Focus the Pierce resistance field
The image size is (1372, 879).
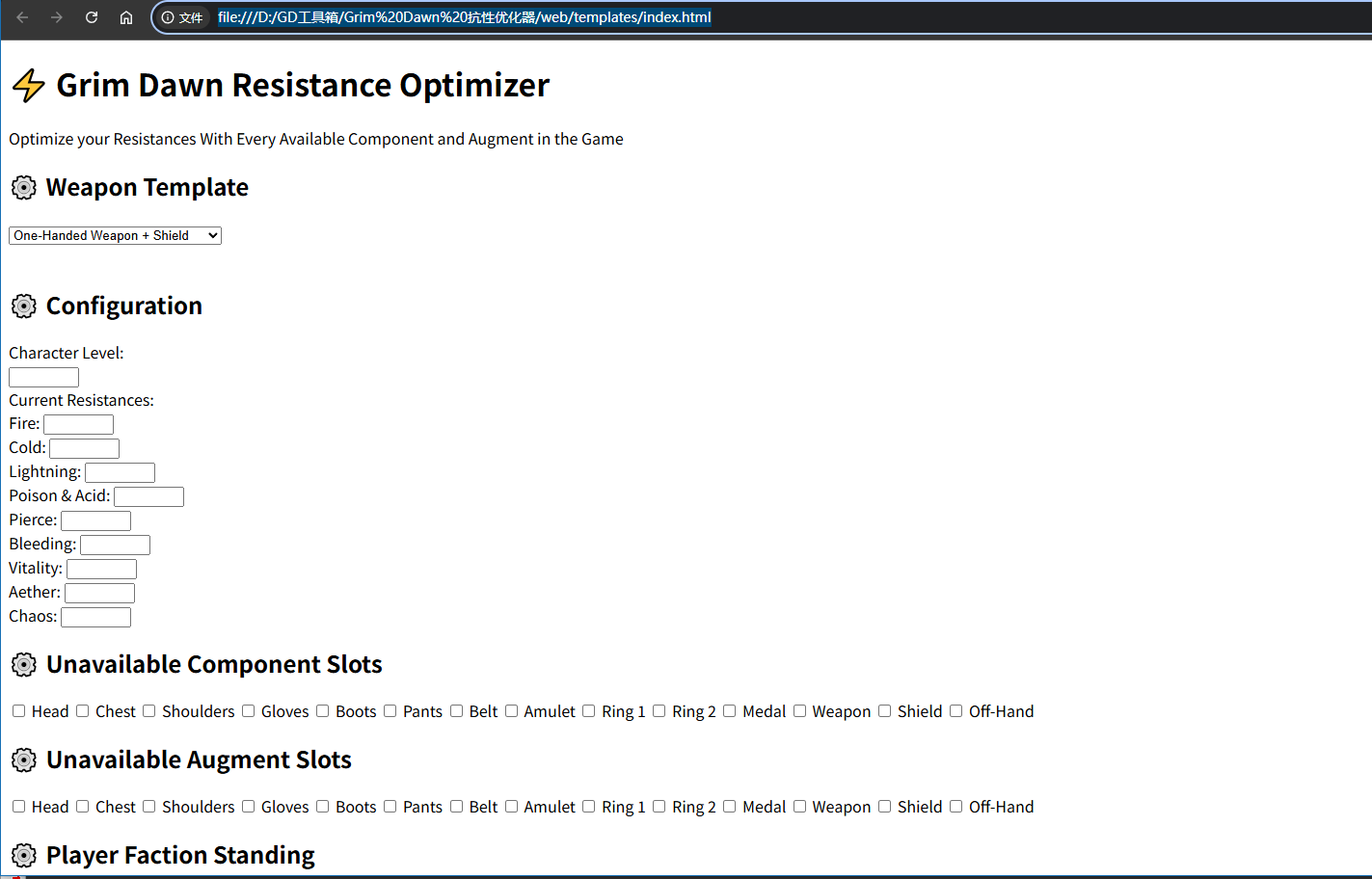[95, 520]
